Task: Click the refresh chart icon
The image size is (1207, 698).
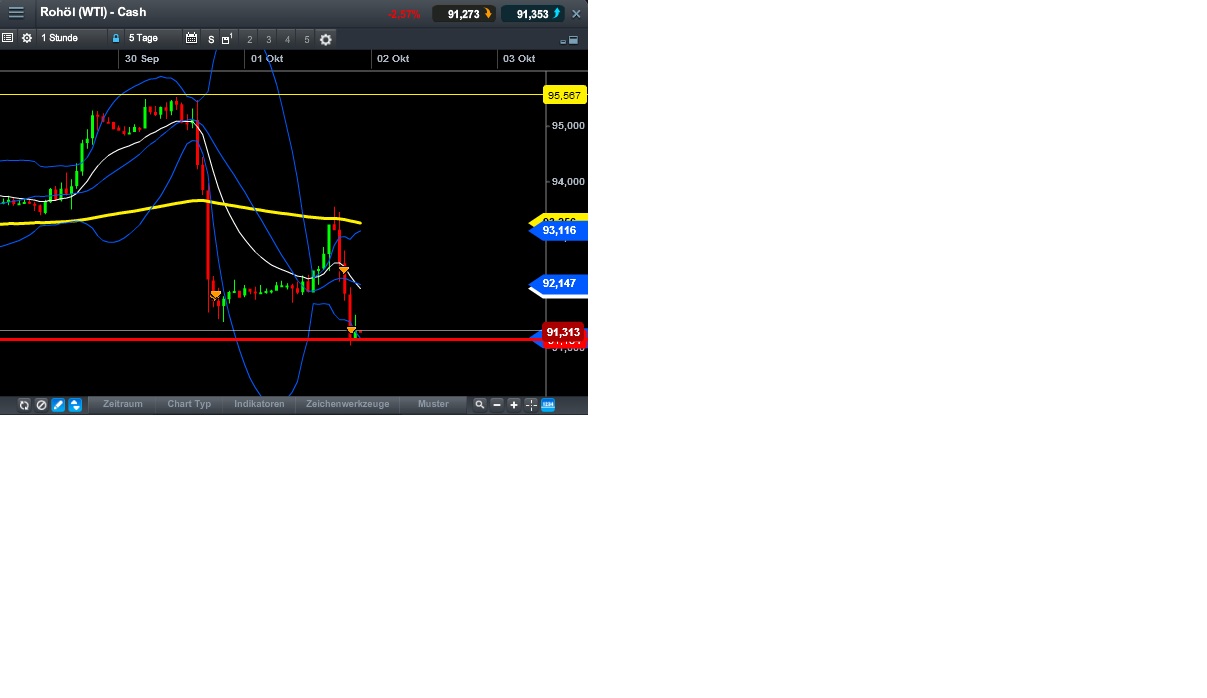Action: click(x=24, y=405)
